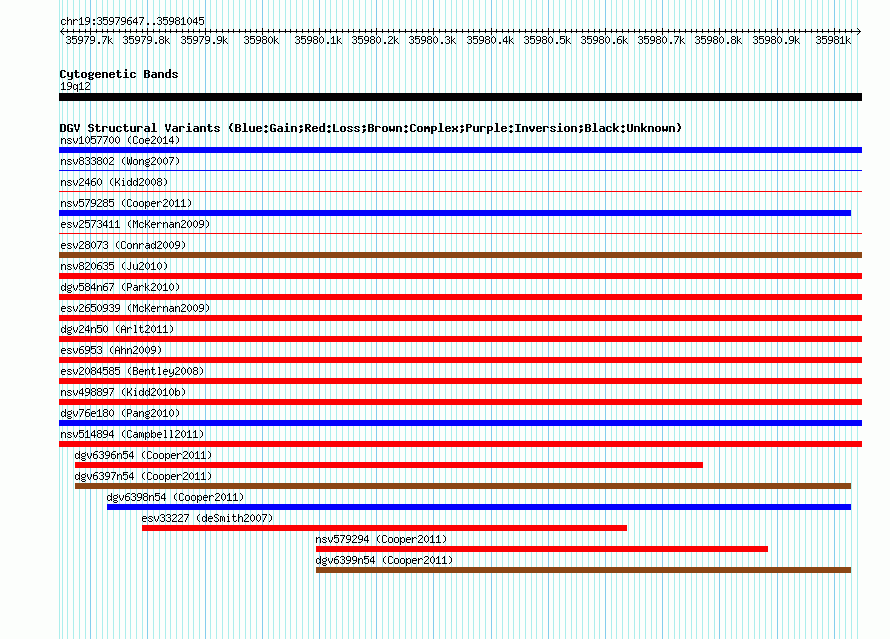Select the nsv579294 red bar
The height and width of the screenshot is (639, 890).
click(542, 549)
